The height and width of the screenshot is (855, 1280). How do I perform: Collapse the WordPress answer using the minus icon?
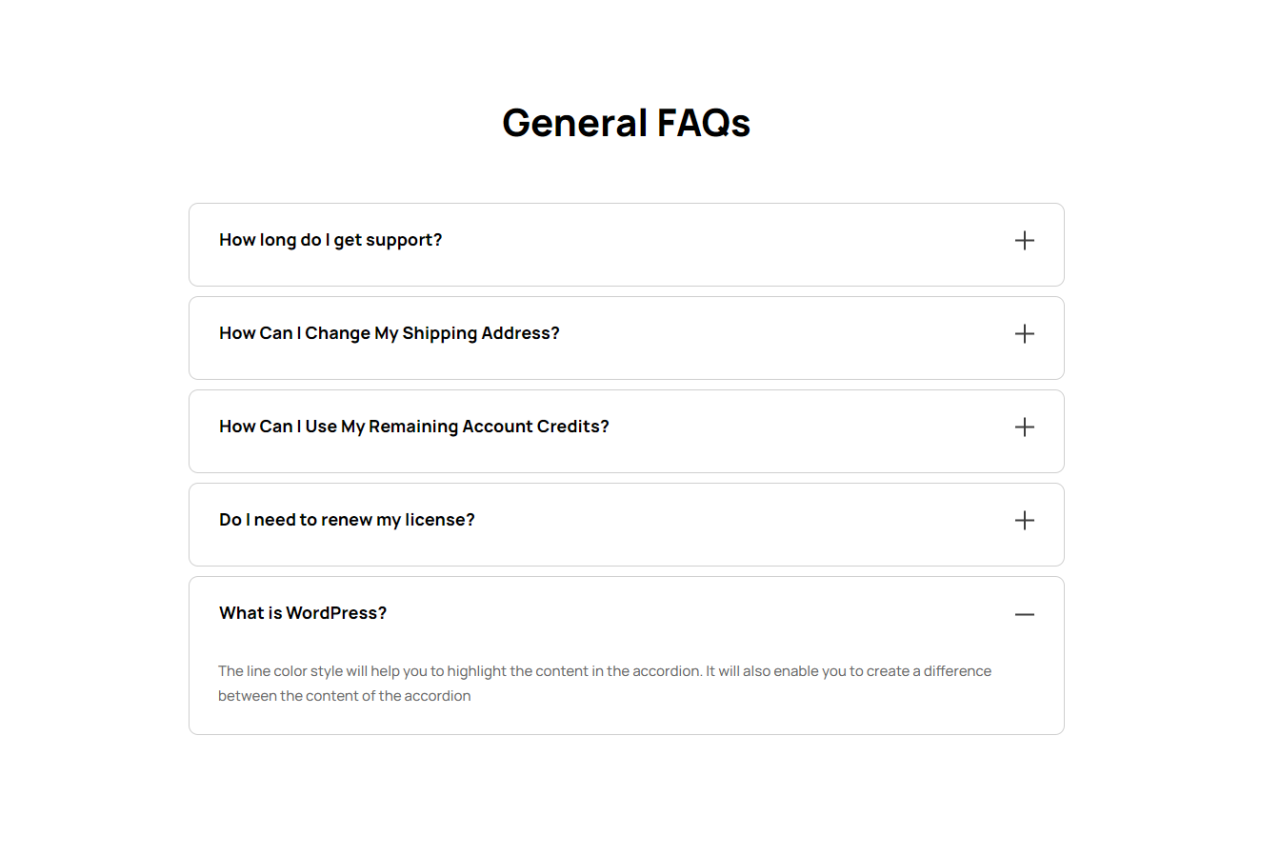click(1024, 614)
